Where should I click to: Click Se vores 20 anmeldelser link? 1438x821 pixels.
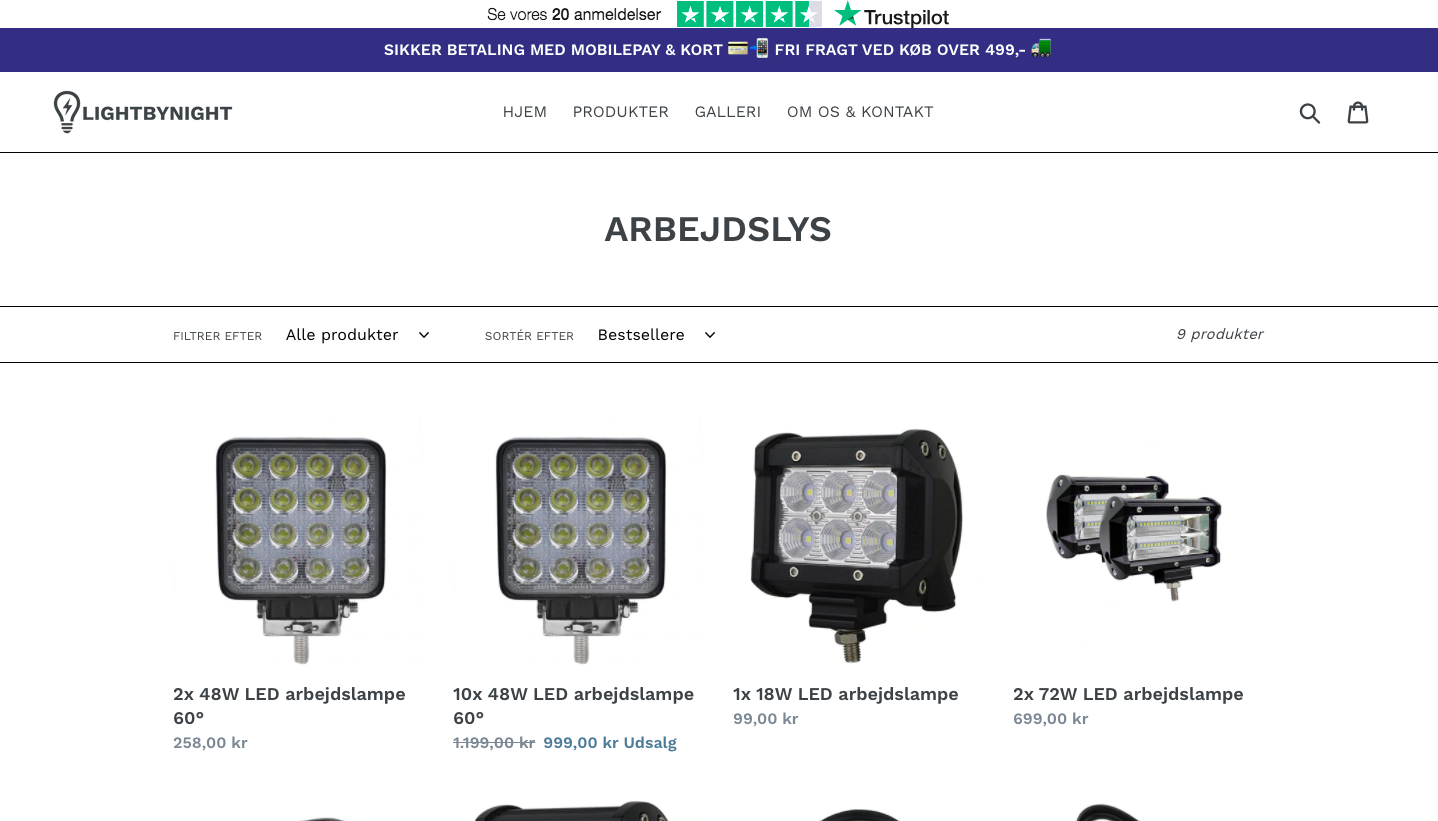point(574,14)
